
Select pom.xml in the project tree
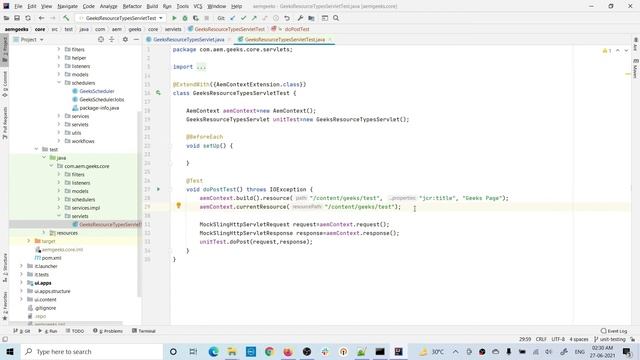pos(51,258)
